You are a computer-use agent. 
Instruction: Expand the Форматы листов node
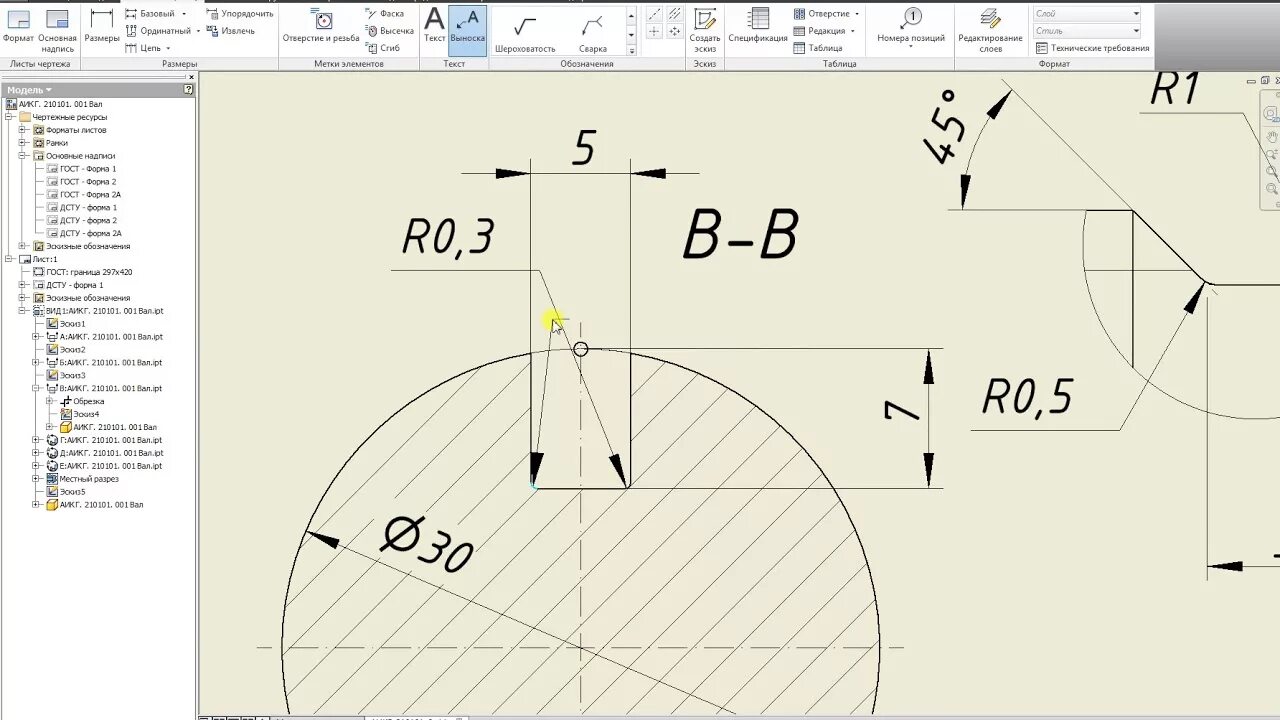click(22, 130)
